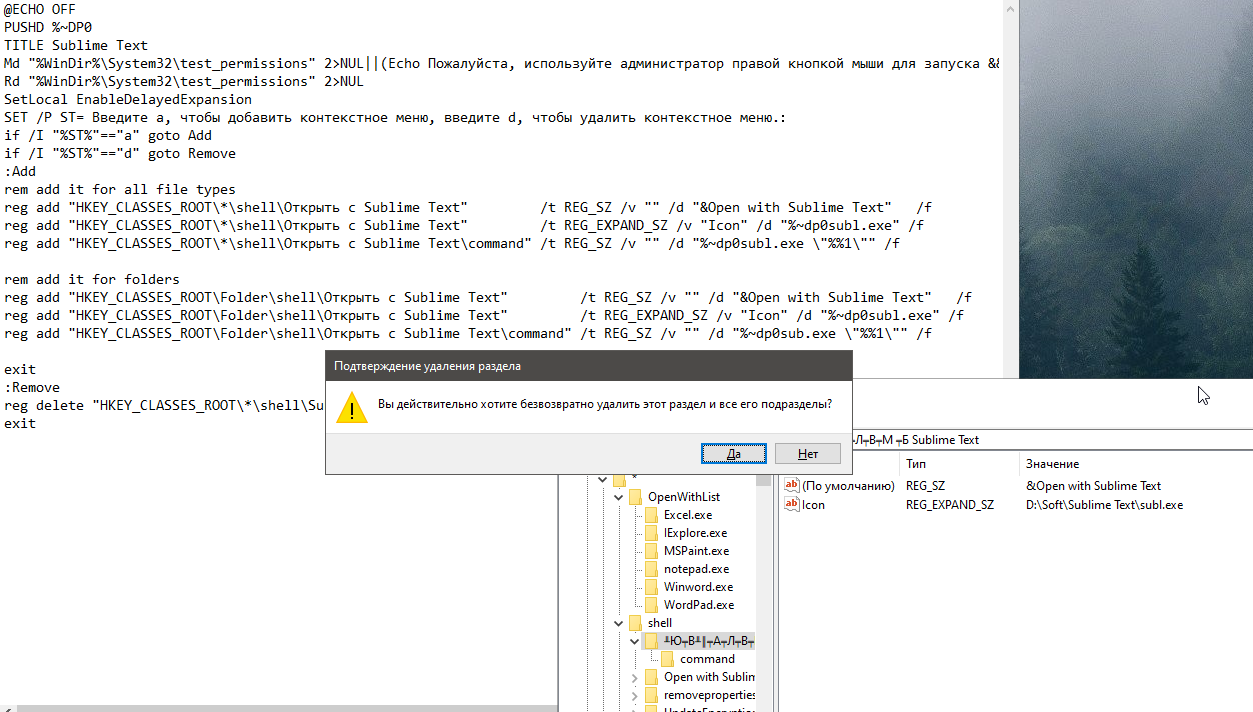Select the Open with Sublime key
Image resolution: width=1253 pixels, height=712 pixels.
pyautogui.click(x=709, y=677)
